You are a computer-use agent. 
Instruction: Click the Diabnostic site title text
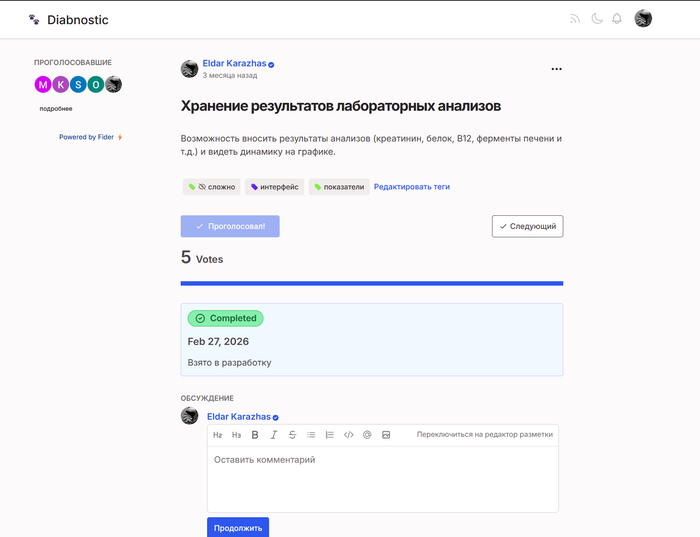78,20
